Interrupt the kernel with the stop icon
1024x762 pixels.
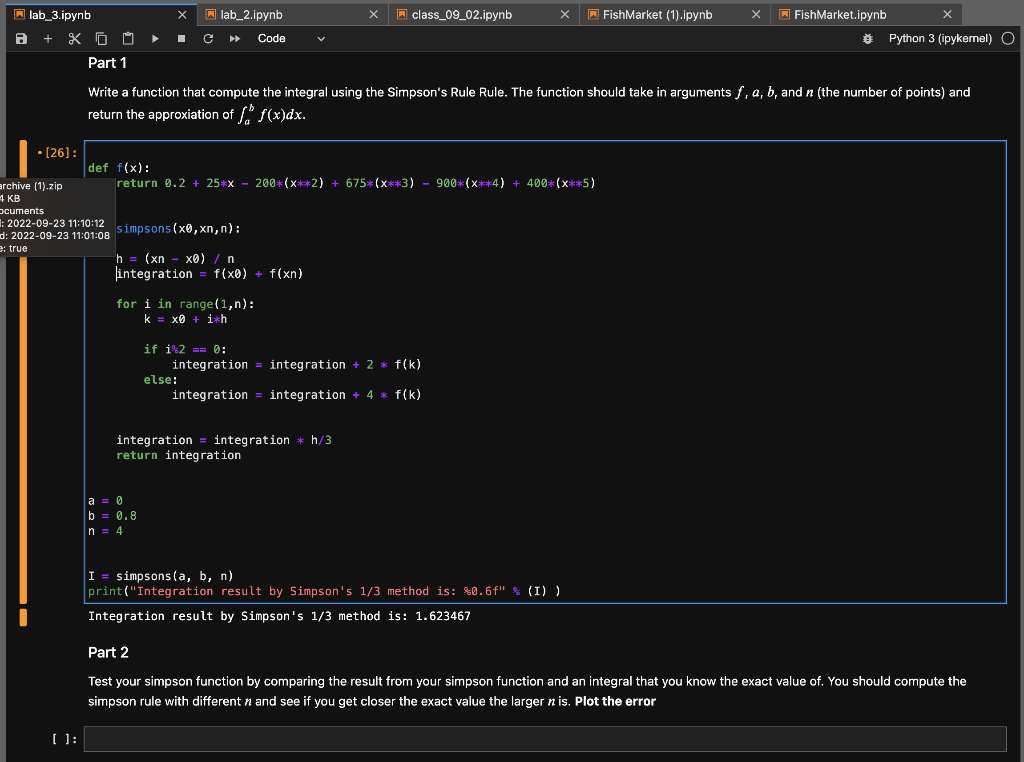coord(180,39)
